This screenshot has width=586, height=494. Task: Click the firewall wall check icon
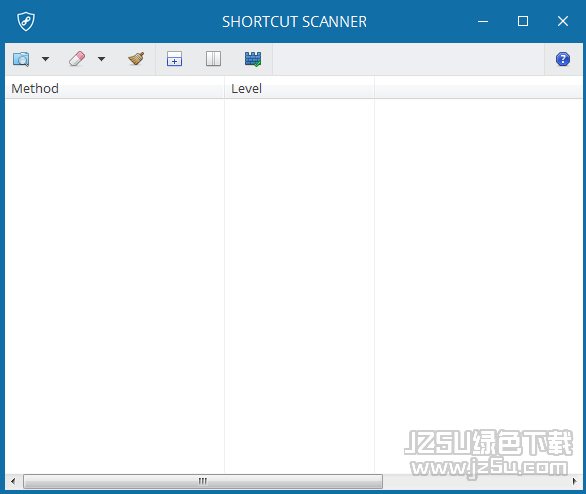(x=253, y=59)
